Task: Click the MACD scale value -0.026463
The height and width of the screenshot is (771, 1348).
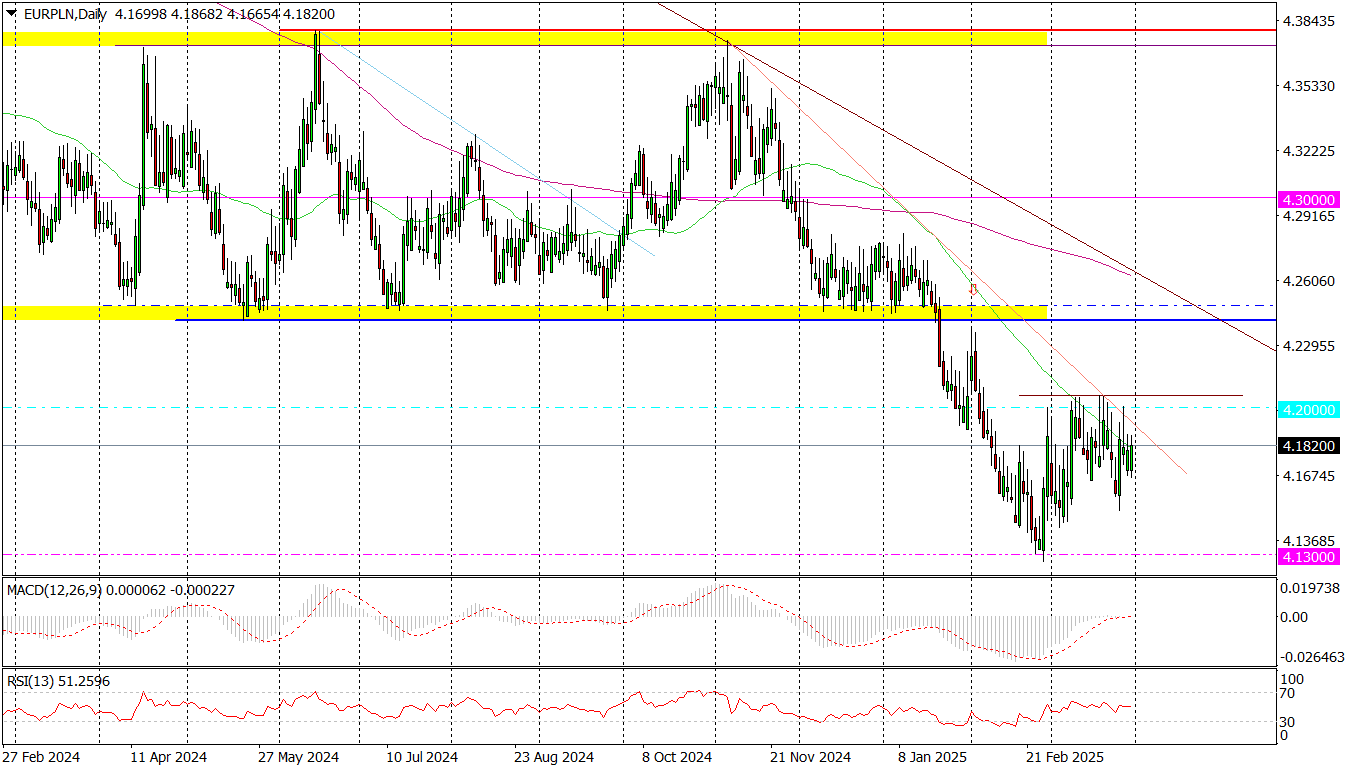Action: (1311, 657)
